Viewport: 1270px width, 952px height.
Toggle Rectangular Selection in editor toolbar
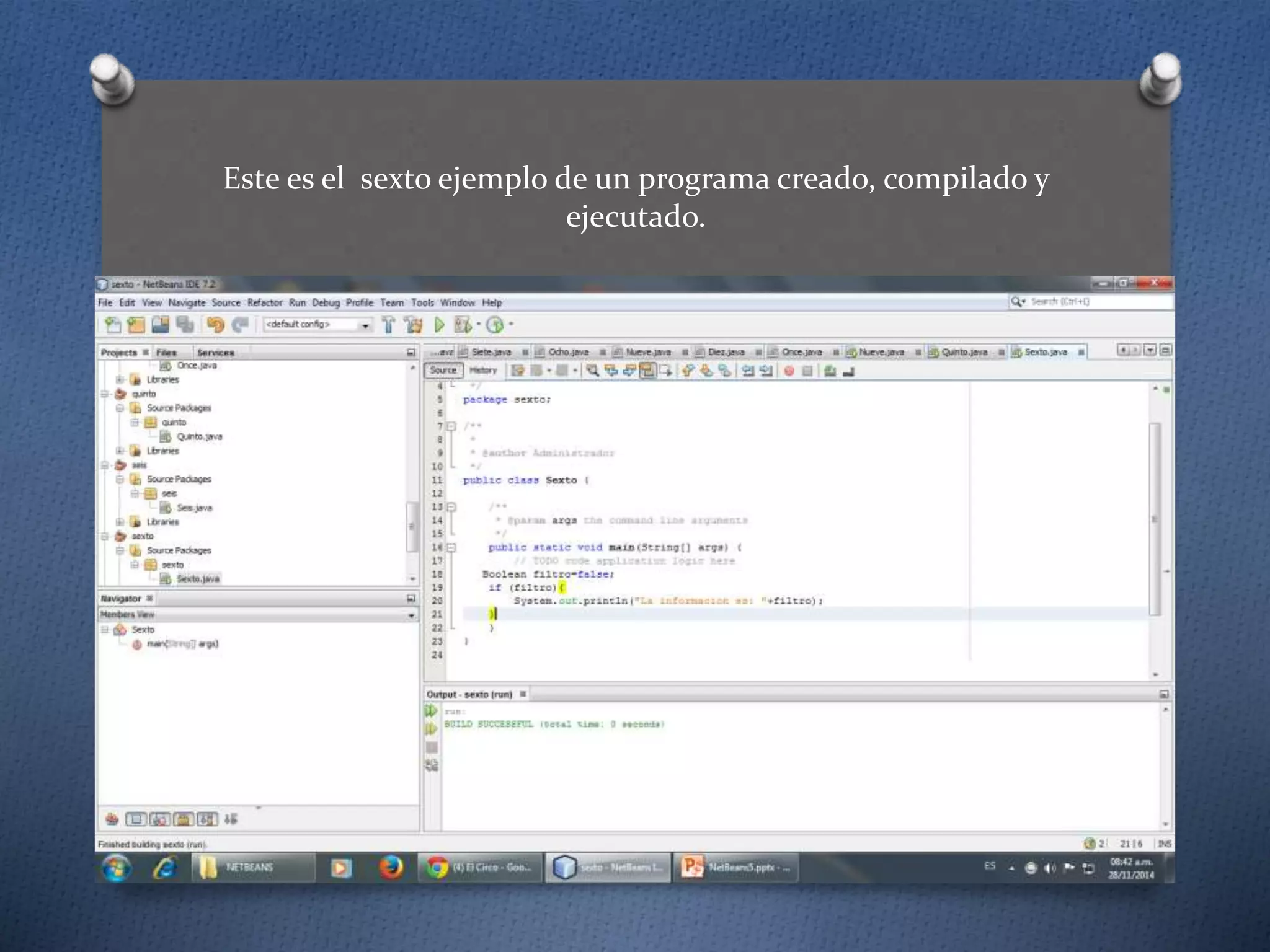click(x=667, y=371)
